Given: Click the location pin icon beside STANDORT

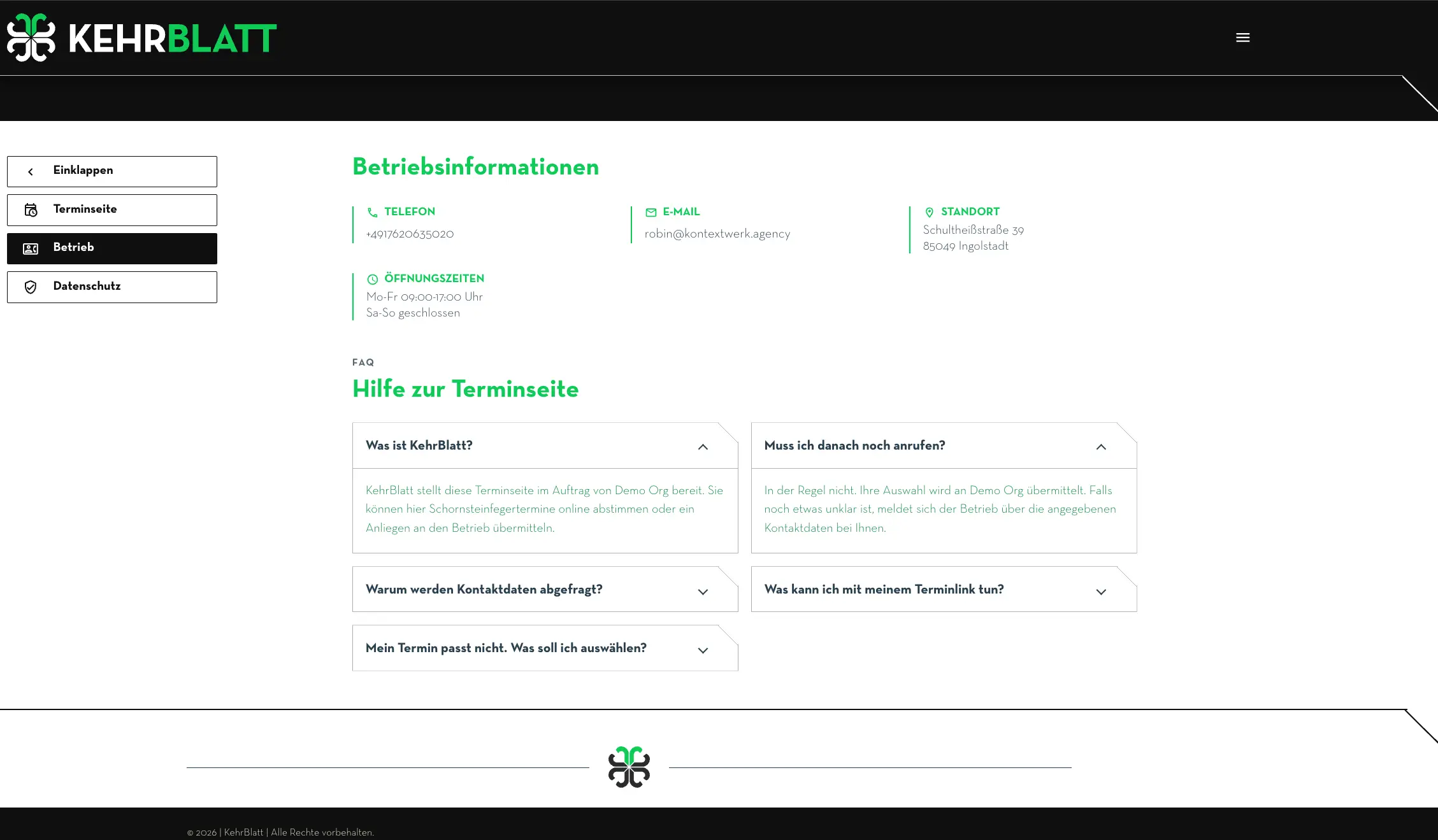Looking at the screenshot, I should (929, 212).
